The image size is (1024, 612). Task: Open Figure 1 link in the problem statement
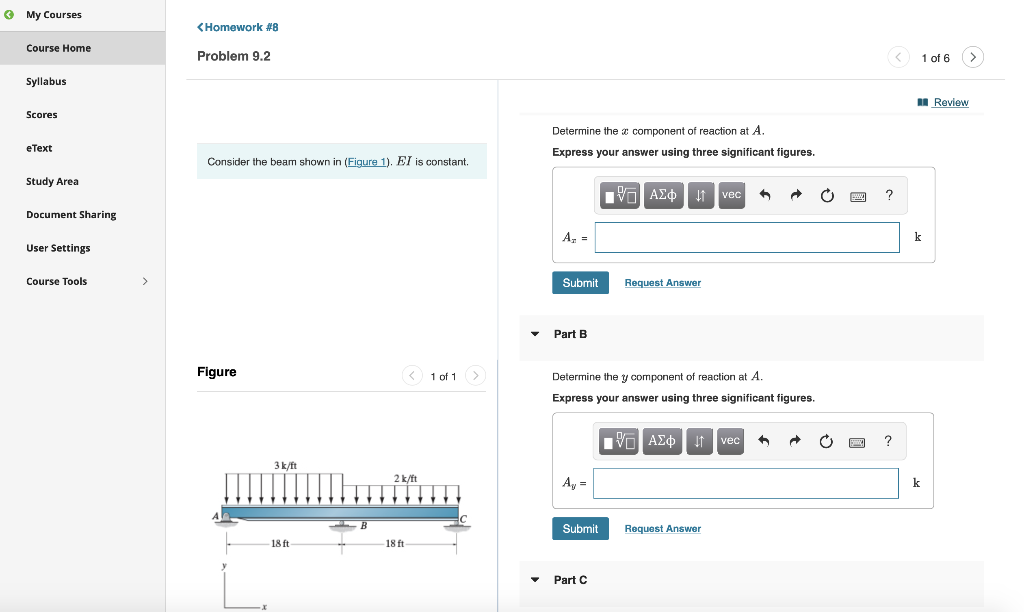click(x=366, y=161)
